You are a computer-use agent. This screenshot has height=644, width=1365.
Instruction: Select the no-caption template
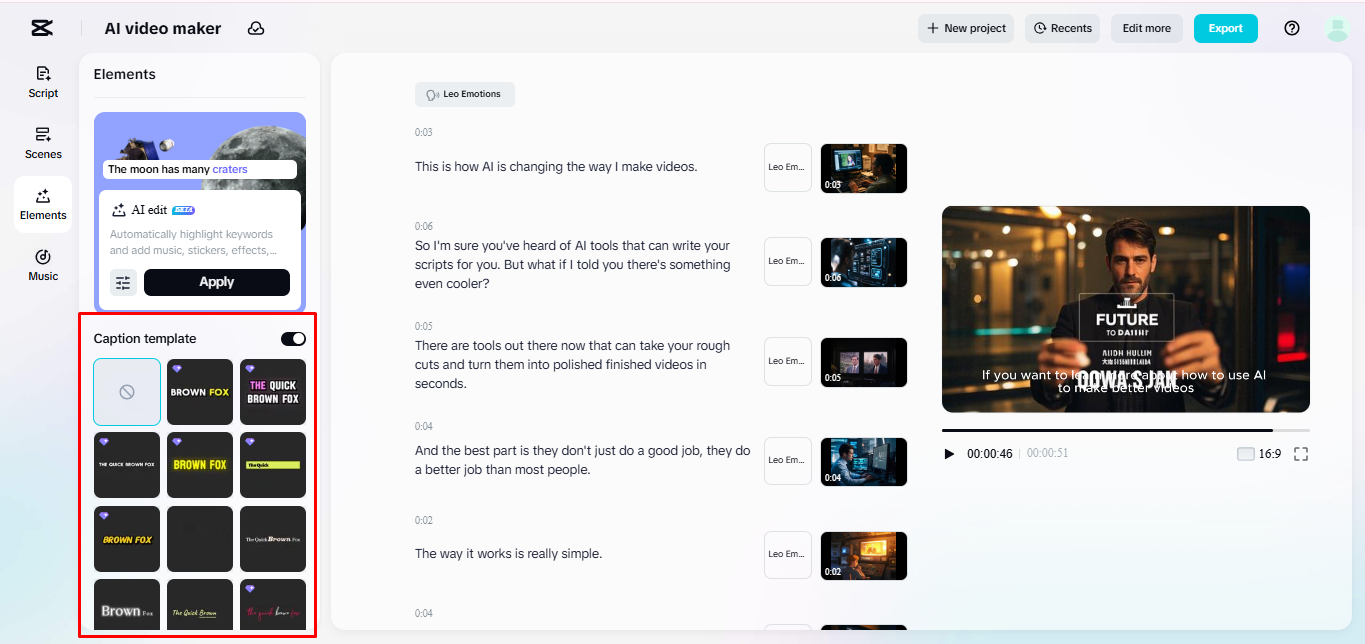pos(127,392)
